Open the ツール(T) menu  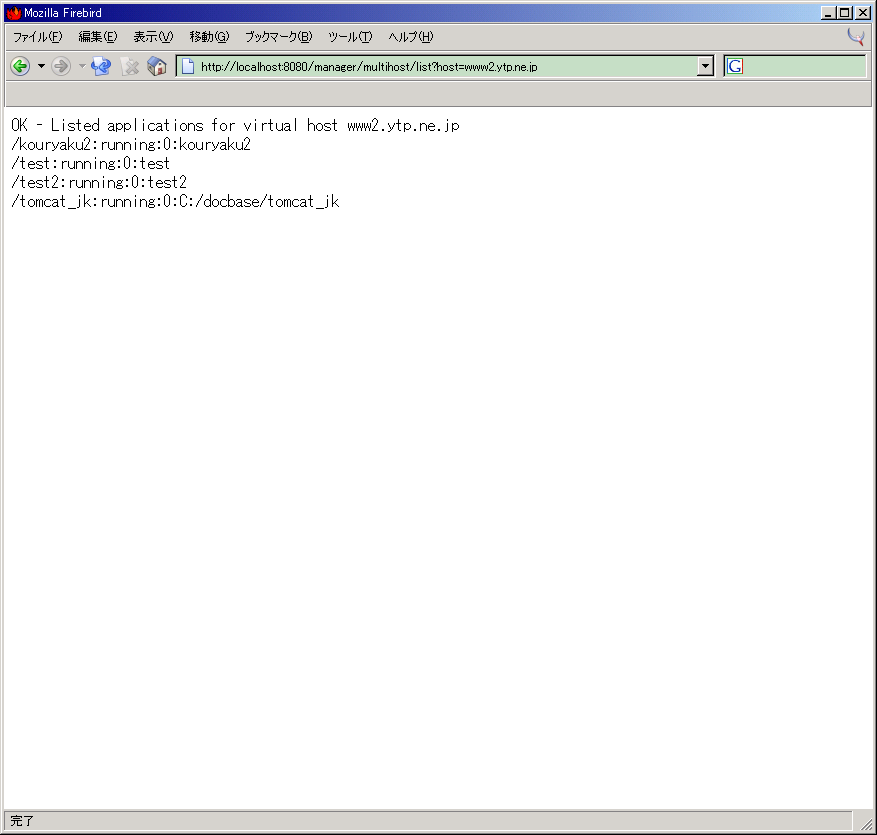pos(350,37)
